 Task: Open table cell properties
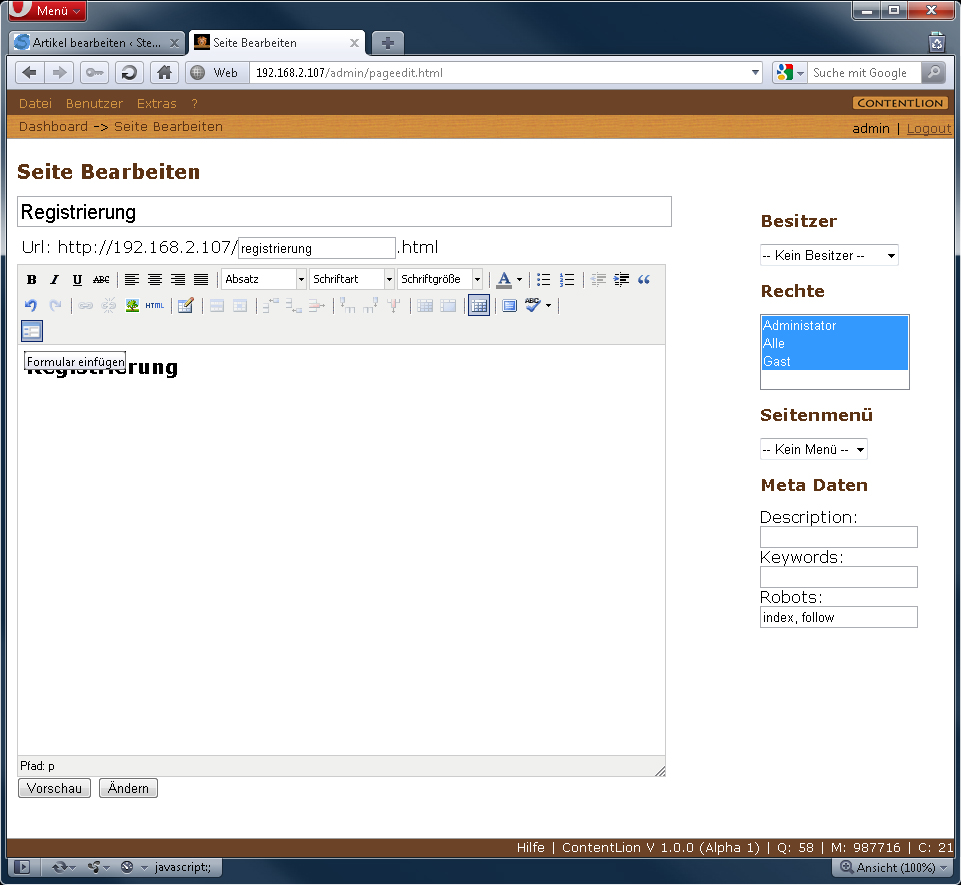(240, 305)
